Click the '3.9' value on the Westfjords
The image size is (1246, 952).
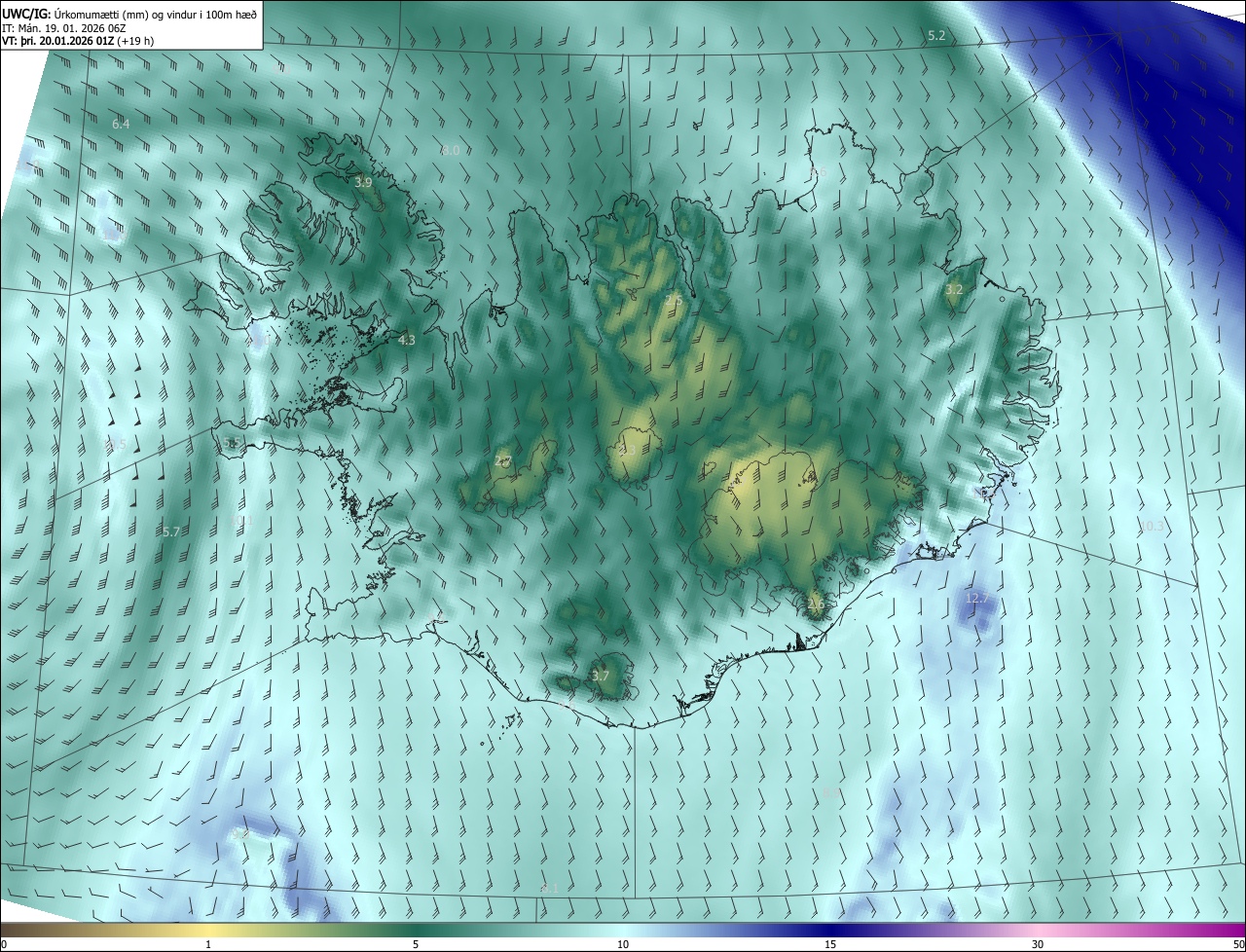tap(363, 182)
